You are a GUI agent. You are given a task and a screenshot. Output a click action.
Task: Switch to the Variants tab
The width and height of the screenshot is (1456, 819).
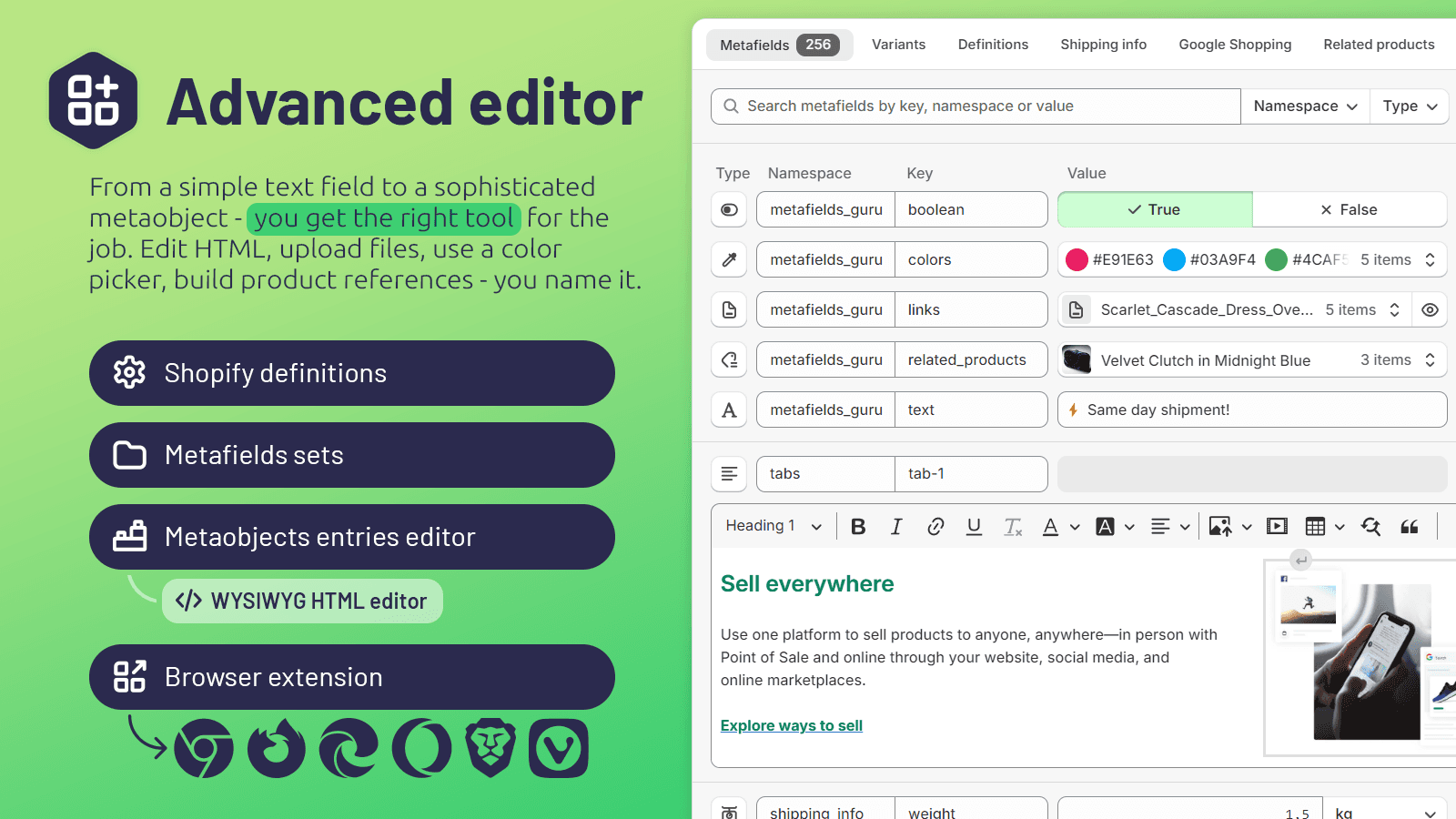[898, 44]
